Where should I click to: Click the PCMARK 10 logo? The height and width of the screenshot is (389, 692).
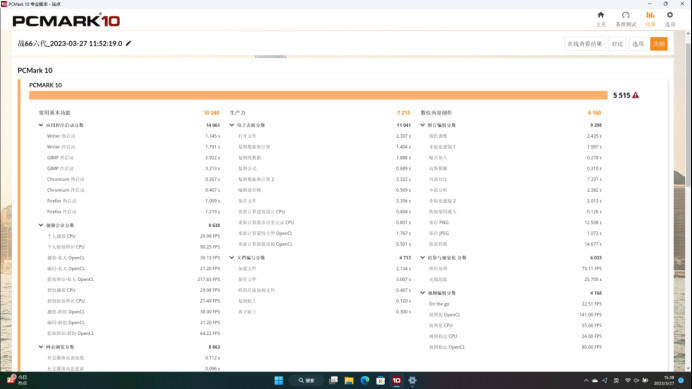pyautogui.click(x=66, y=20)
